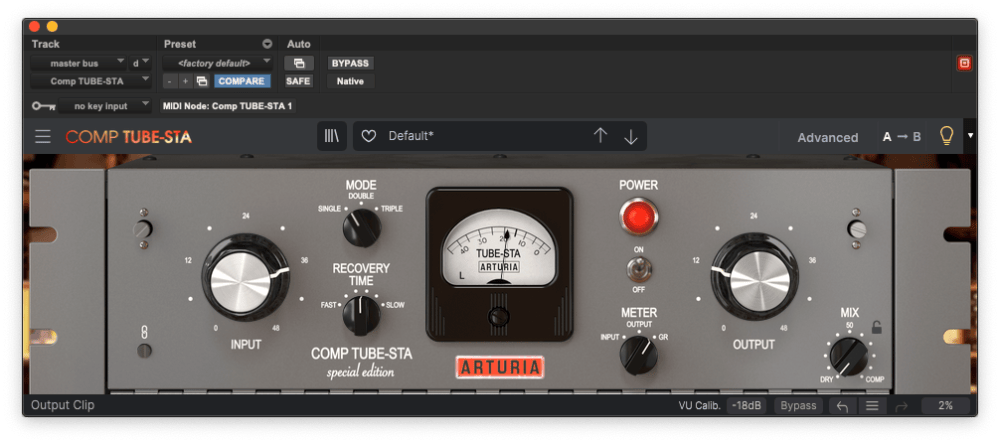Click the MIX dry/comp knob
This screenshot has width=1000, height=443.
click(849, 357)
